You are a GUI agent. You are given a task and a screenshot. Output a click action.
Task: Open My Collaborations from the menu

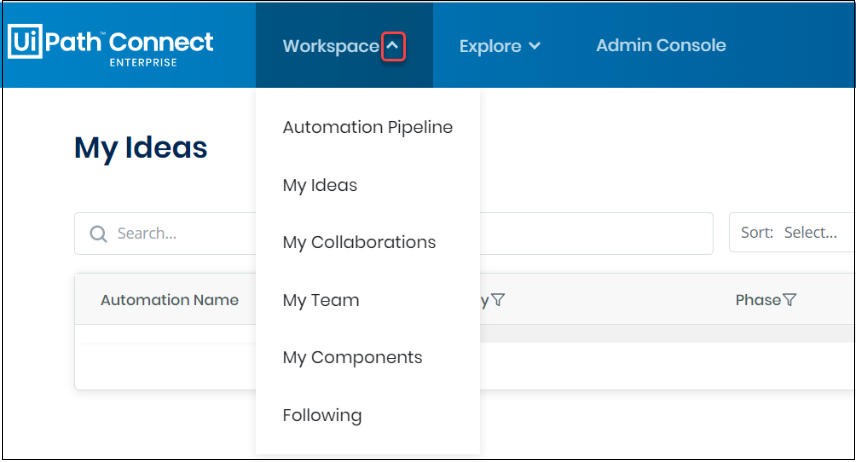[x=359, y=242]
